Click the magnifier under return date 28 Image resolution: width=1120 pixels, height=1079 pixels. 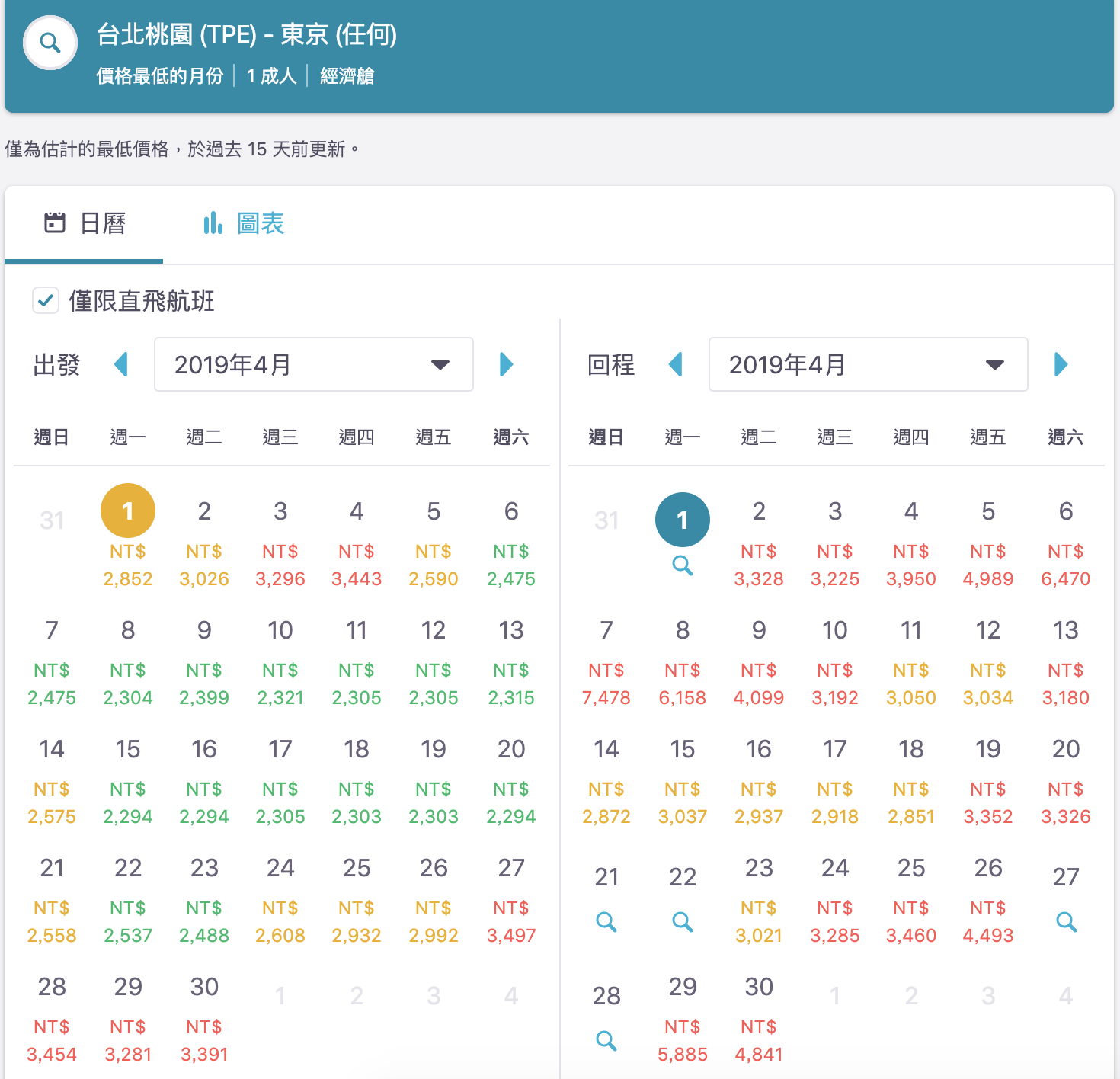coord(606,1041)
